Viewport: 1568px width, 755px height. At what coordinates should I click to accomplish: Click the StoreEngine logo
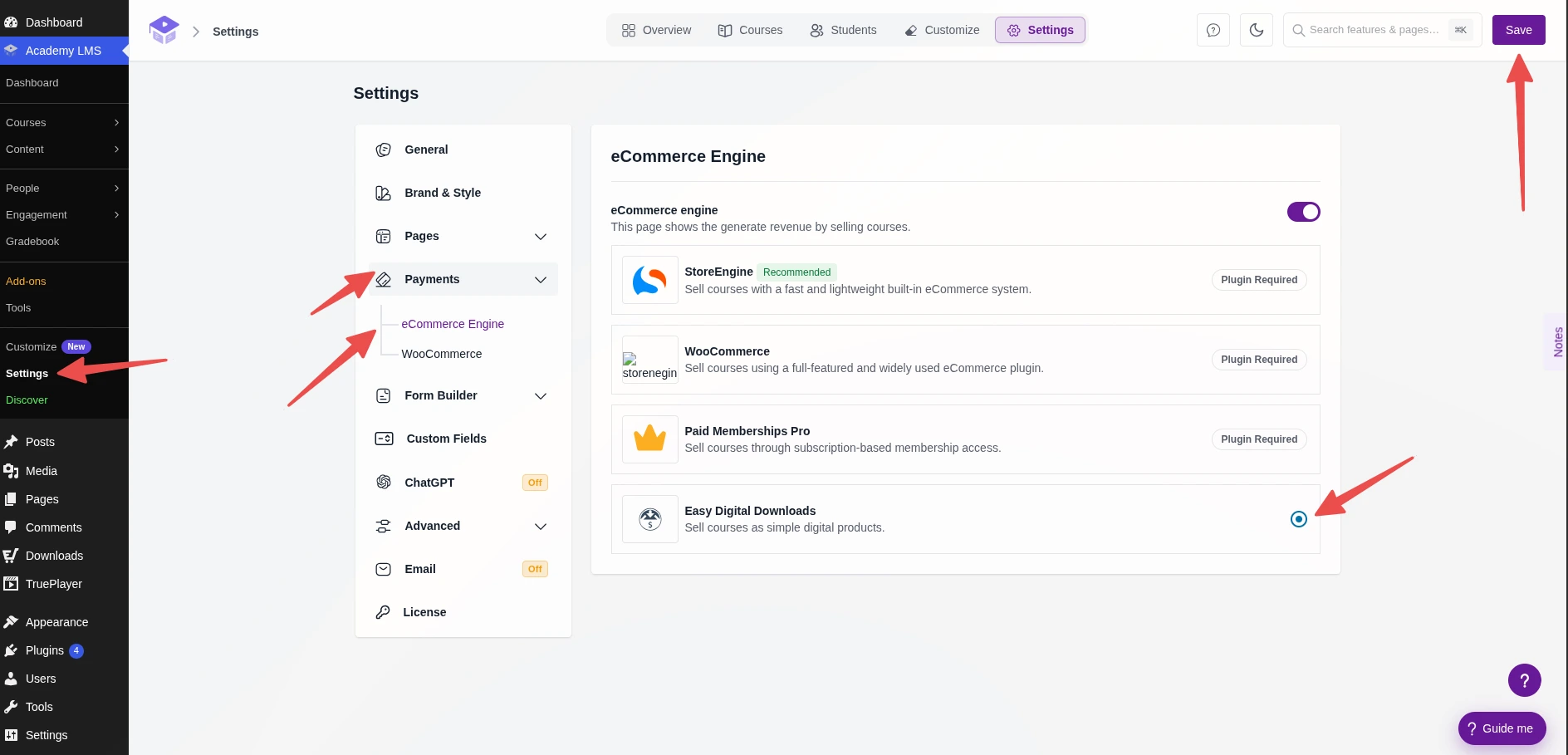[x=649, y=280]
